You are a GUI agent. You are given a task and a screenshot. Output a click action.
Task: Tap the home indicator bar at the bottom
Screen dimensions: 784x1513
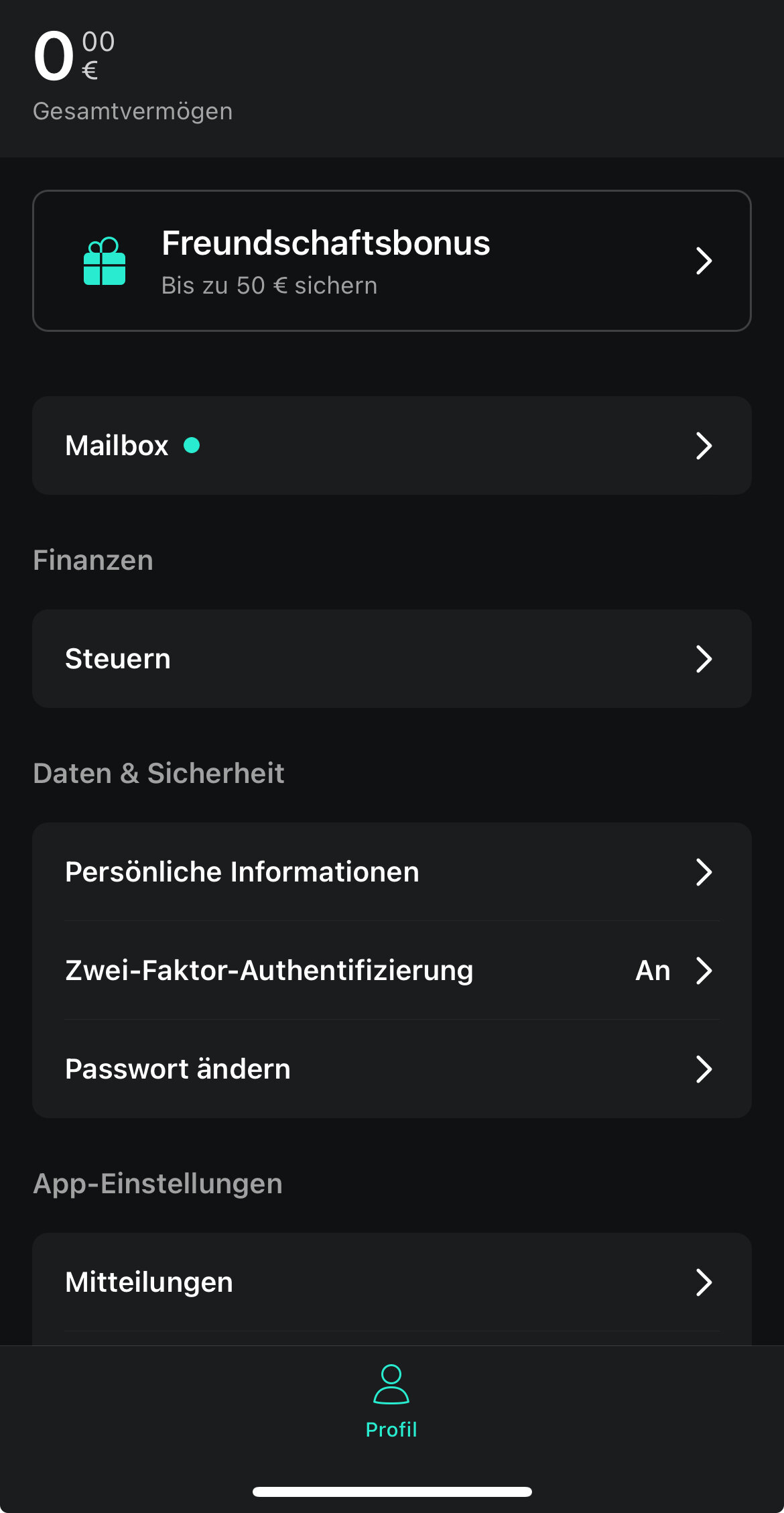392,1492
